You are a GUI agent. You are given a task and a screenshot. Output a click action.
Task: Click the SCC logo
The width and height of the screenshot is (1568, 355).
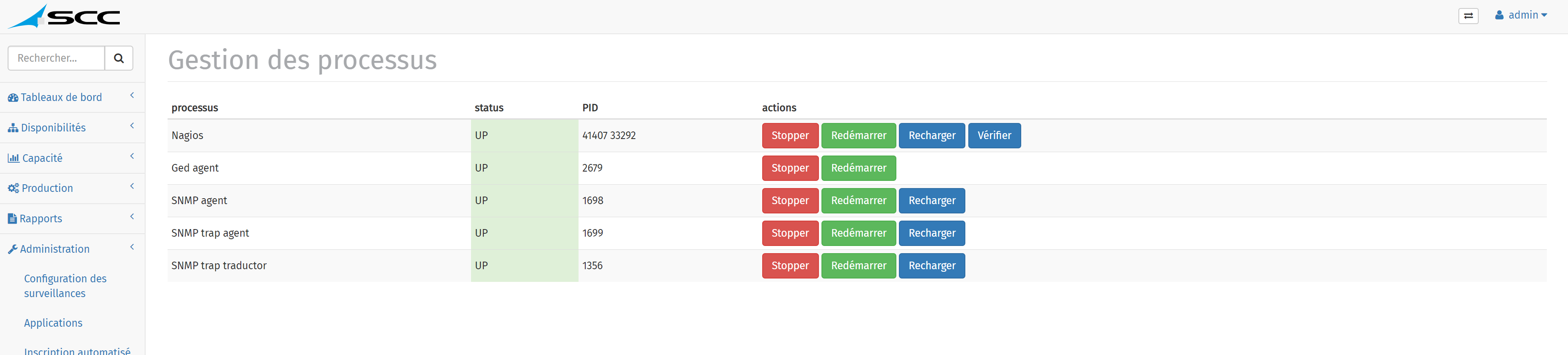[64, 16]
